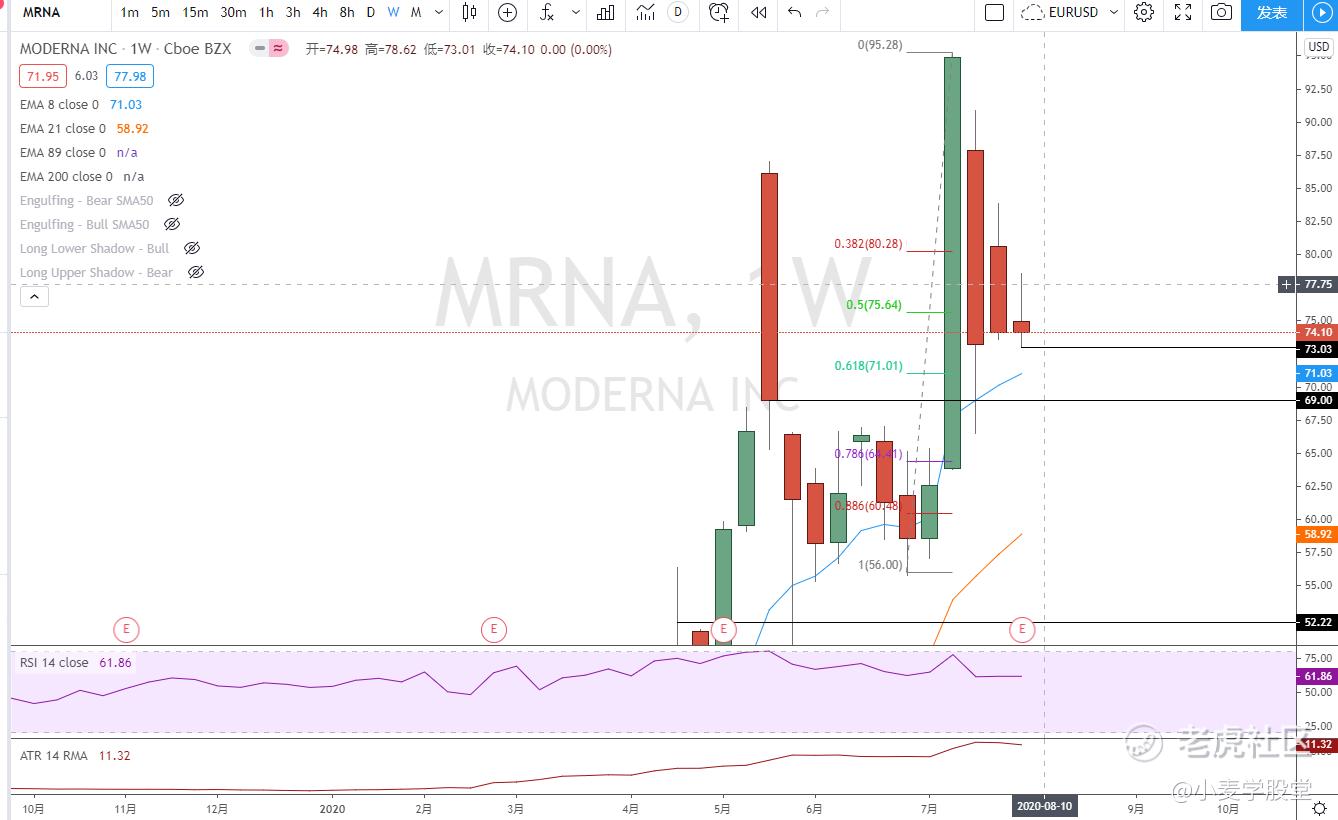Show the Long Upper Shadow - Bear indicator
1338x820 pixels.
(196, 272)
